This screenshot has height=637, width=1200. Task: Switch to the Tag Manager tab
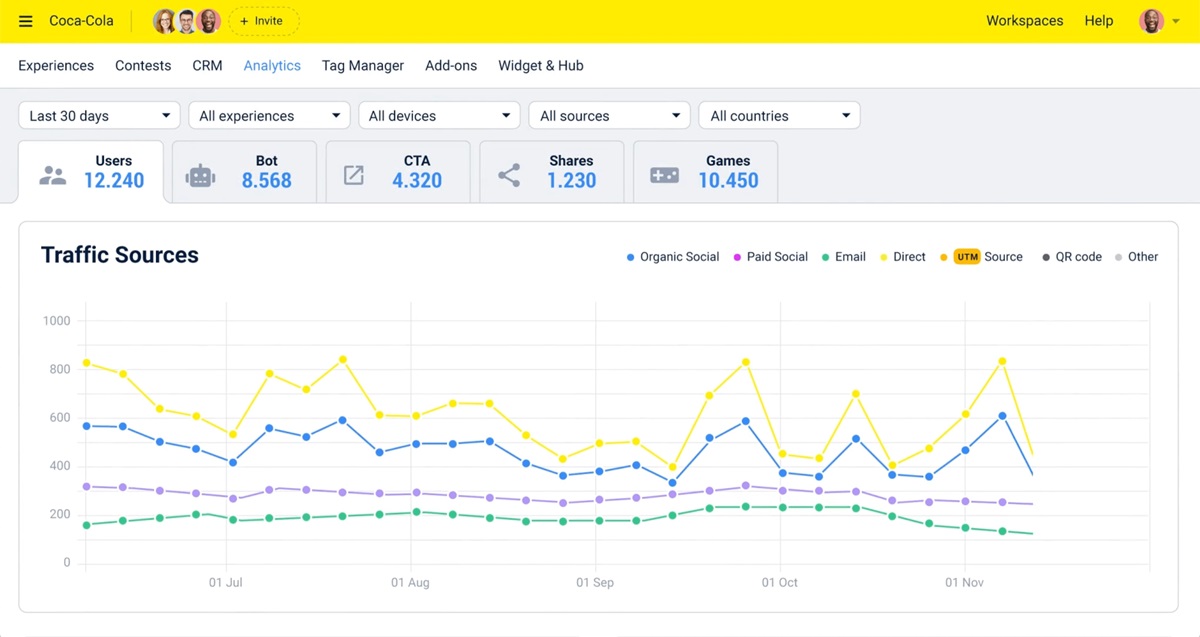pos(362,66)
